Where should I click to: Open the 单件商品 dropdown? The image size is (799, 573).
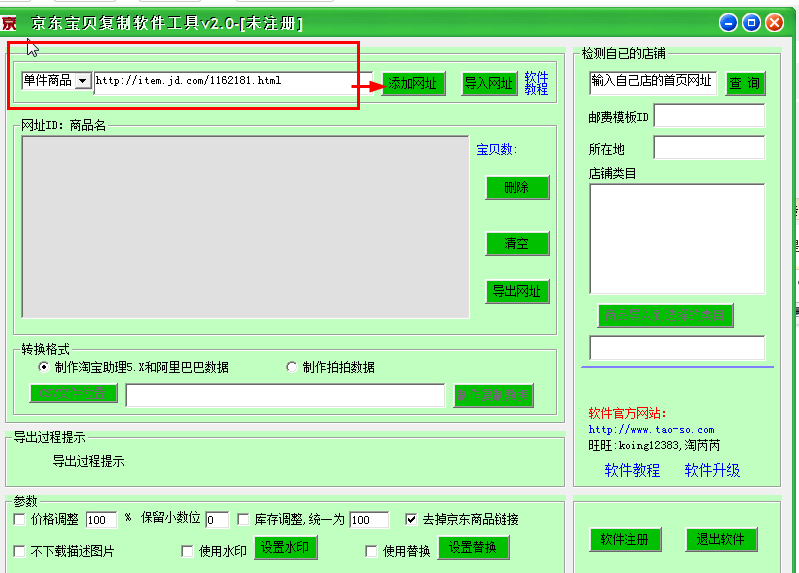(83, 81)
